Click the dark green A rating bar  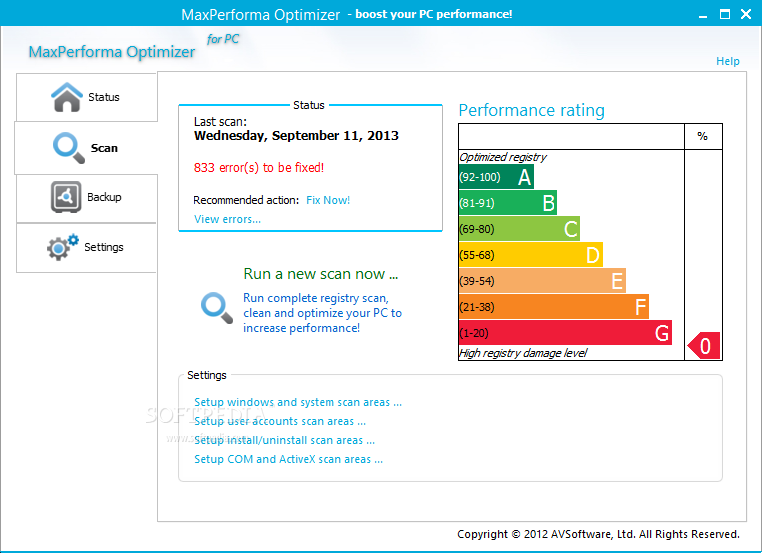496,177
